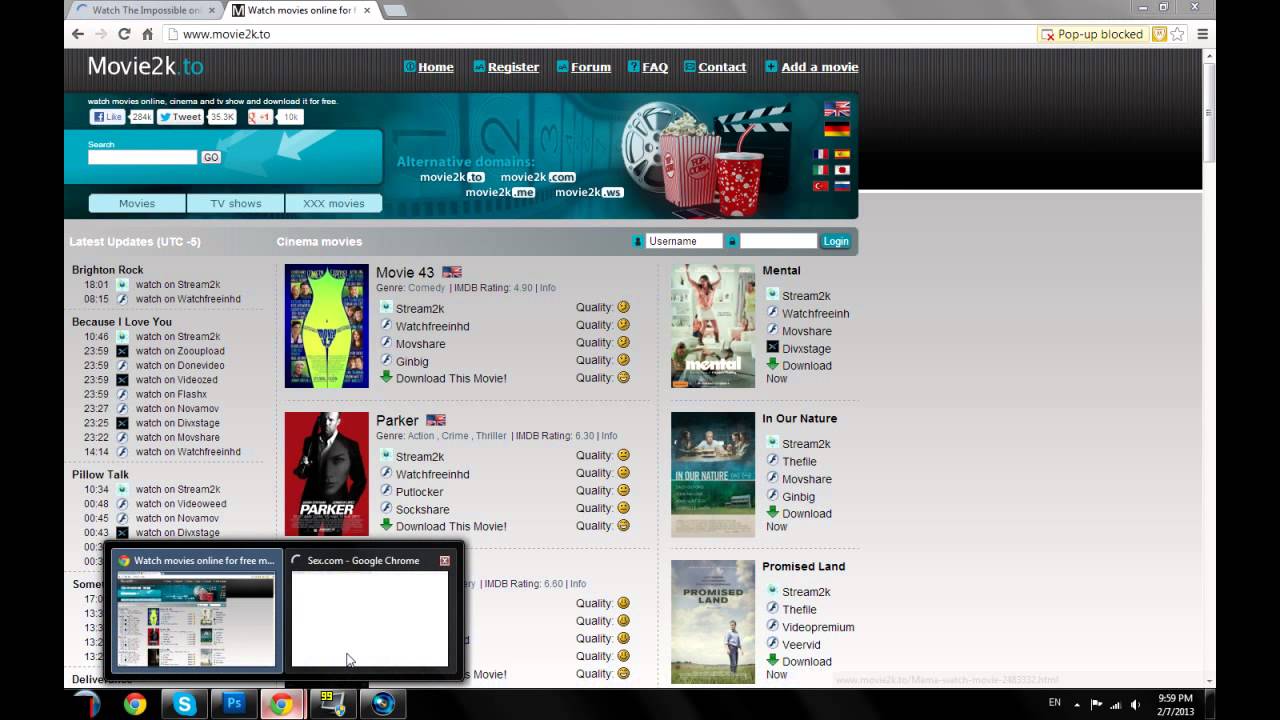Click into the Search text field
Viewport: 1280px width, 720px height.
tap(142, 157)
